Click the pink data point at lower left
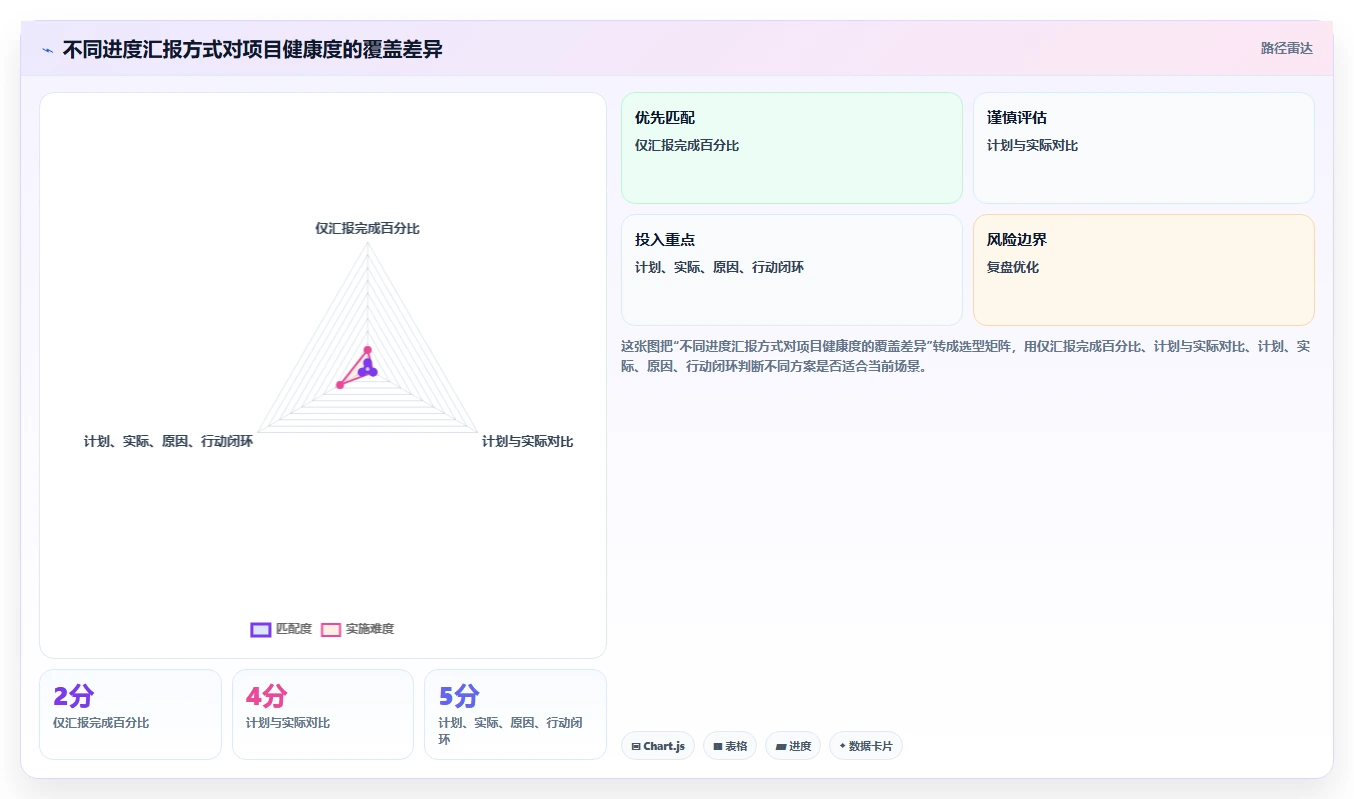The height and width of the screenshot is (799, 1354). pos(340,385)
